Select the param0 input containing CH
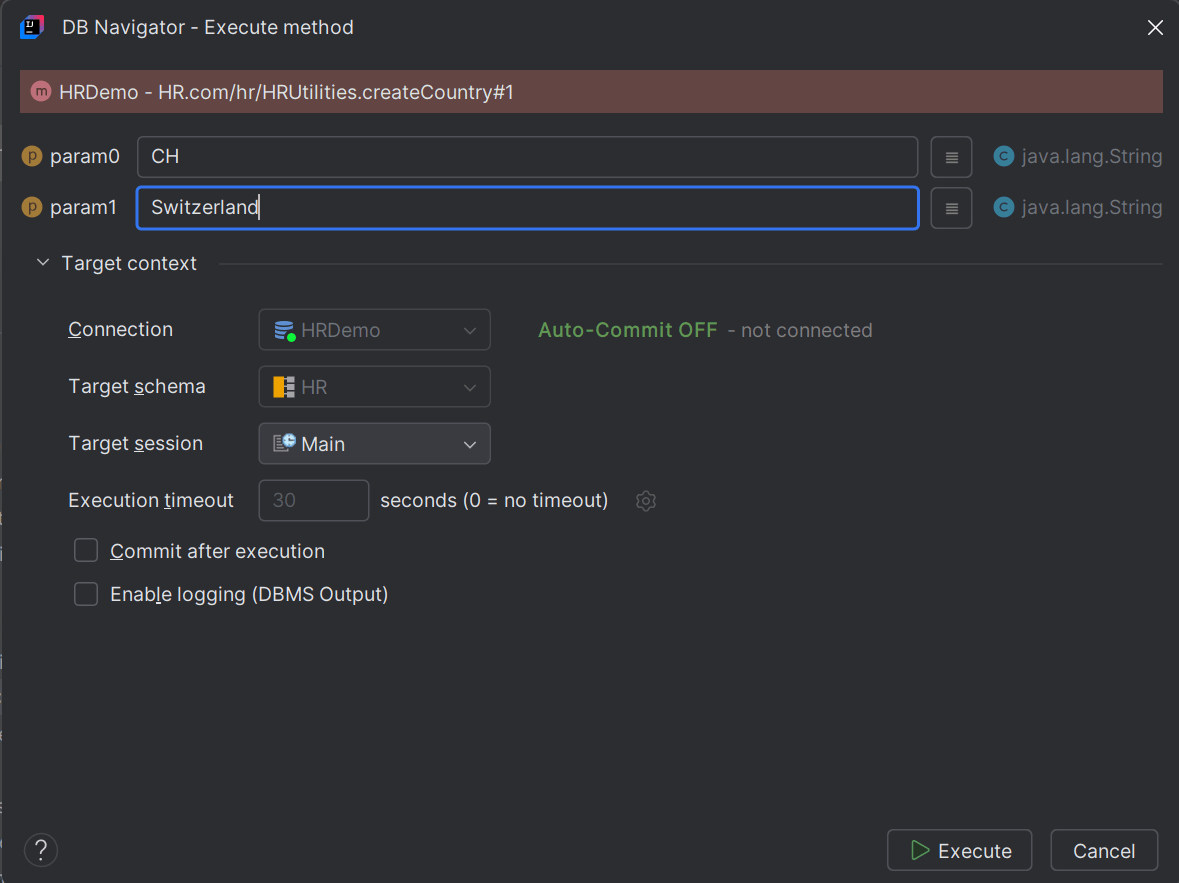This screenshot has width=1179, height=883. (527, 156)
